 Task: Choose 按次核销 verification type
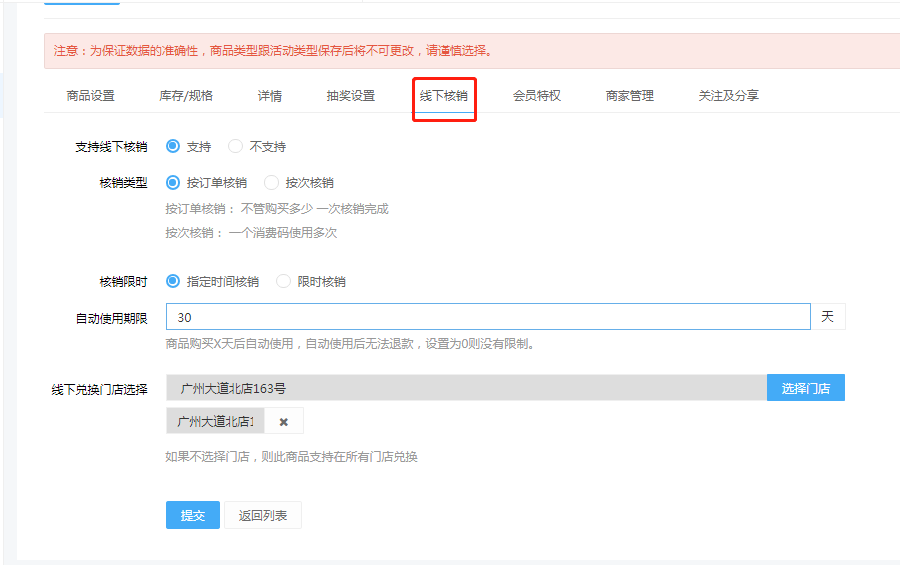coord(271,183)
